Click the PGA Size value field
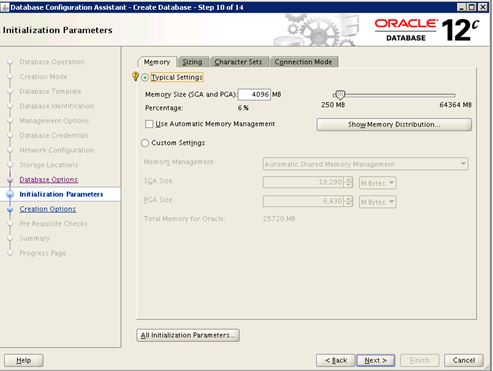 point(304,201)
